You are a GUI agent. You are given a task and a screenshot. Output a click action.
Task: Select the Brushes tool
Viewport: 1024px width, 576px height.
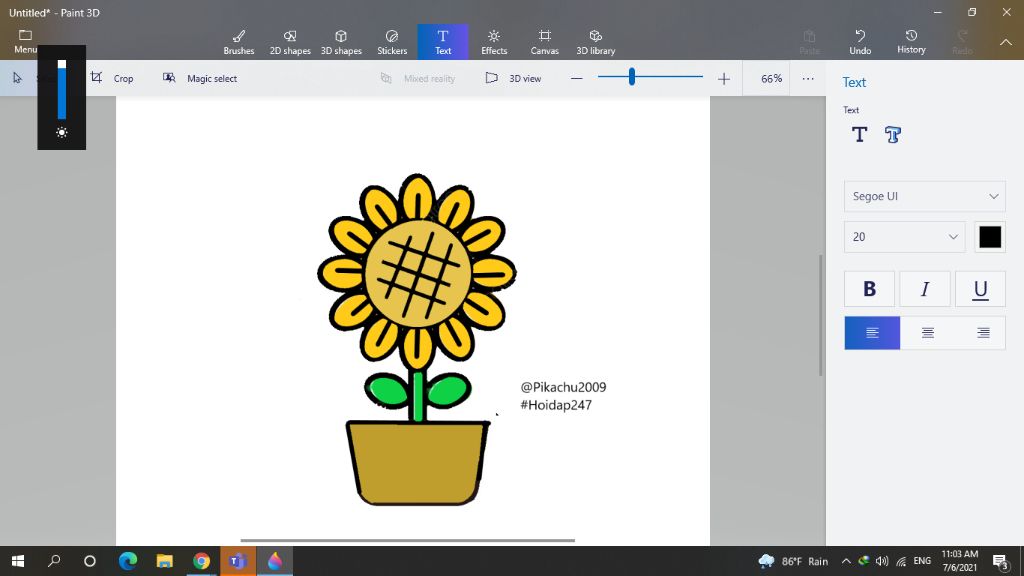click(x=238, y=42)
